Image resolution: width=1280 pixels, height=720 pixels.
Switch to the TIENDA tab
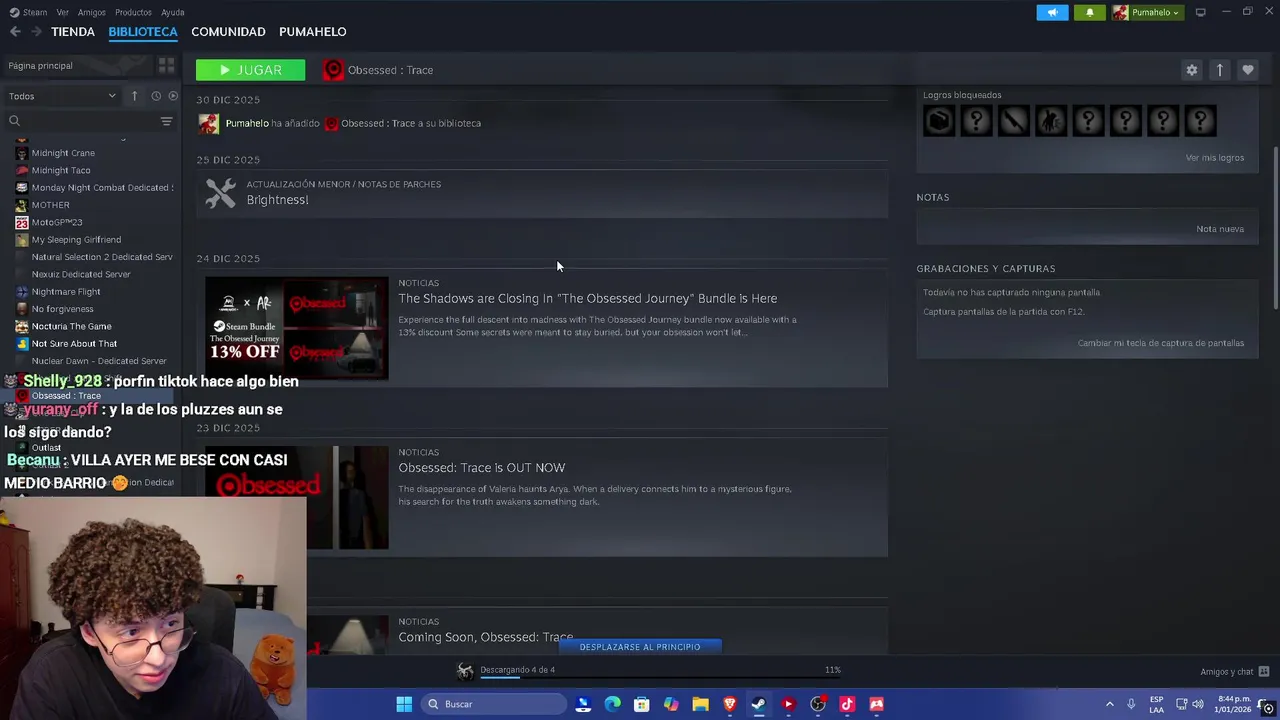coord(73,32)
